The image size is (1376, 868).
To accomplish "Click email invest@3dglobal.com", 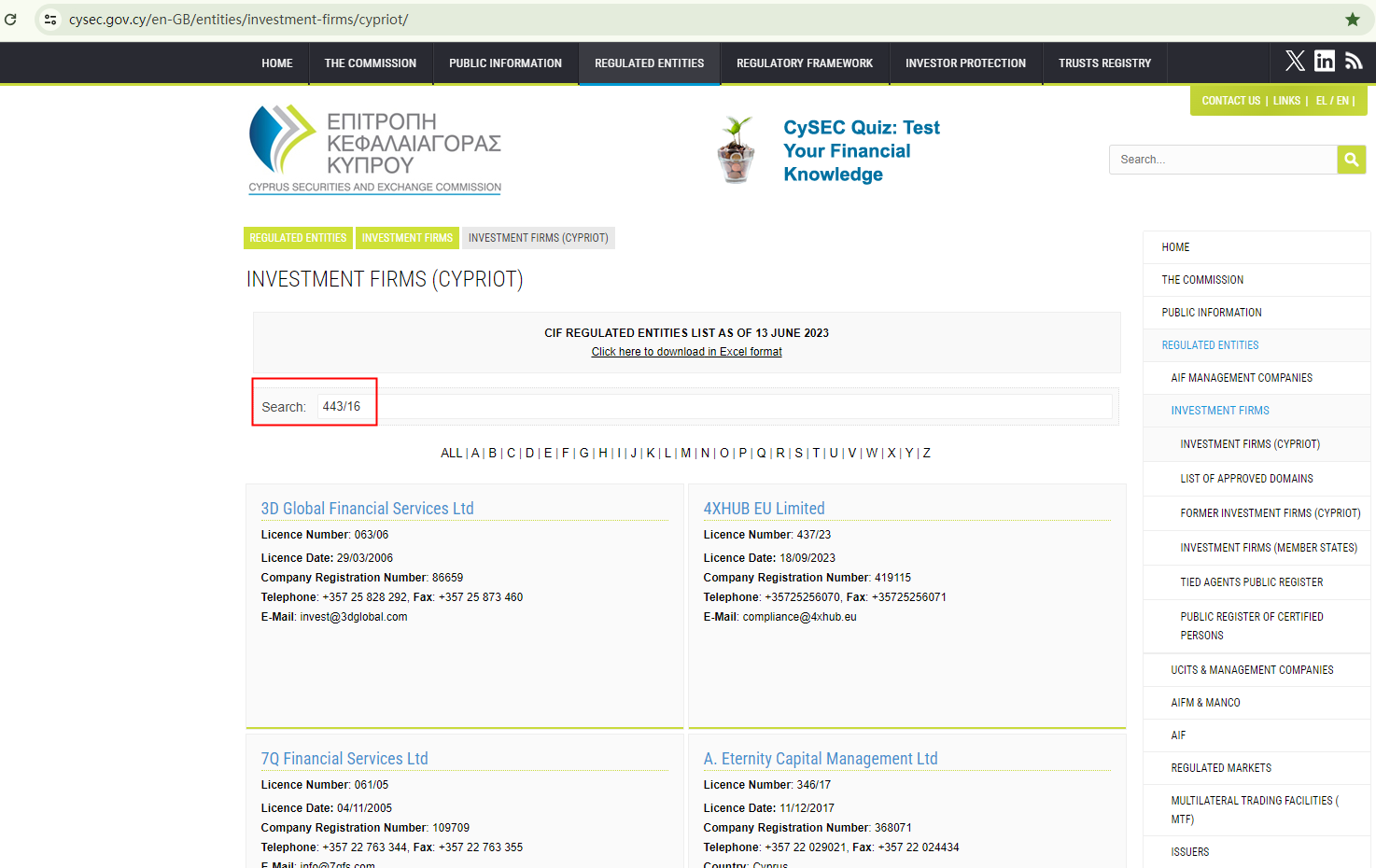I will tap(354, 617).
